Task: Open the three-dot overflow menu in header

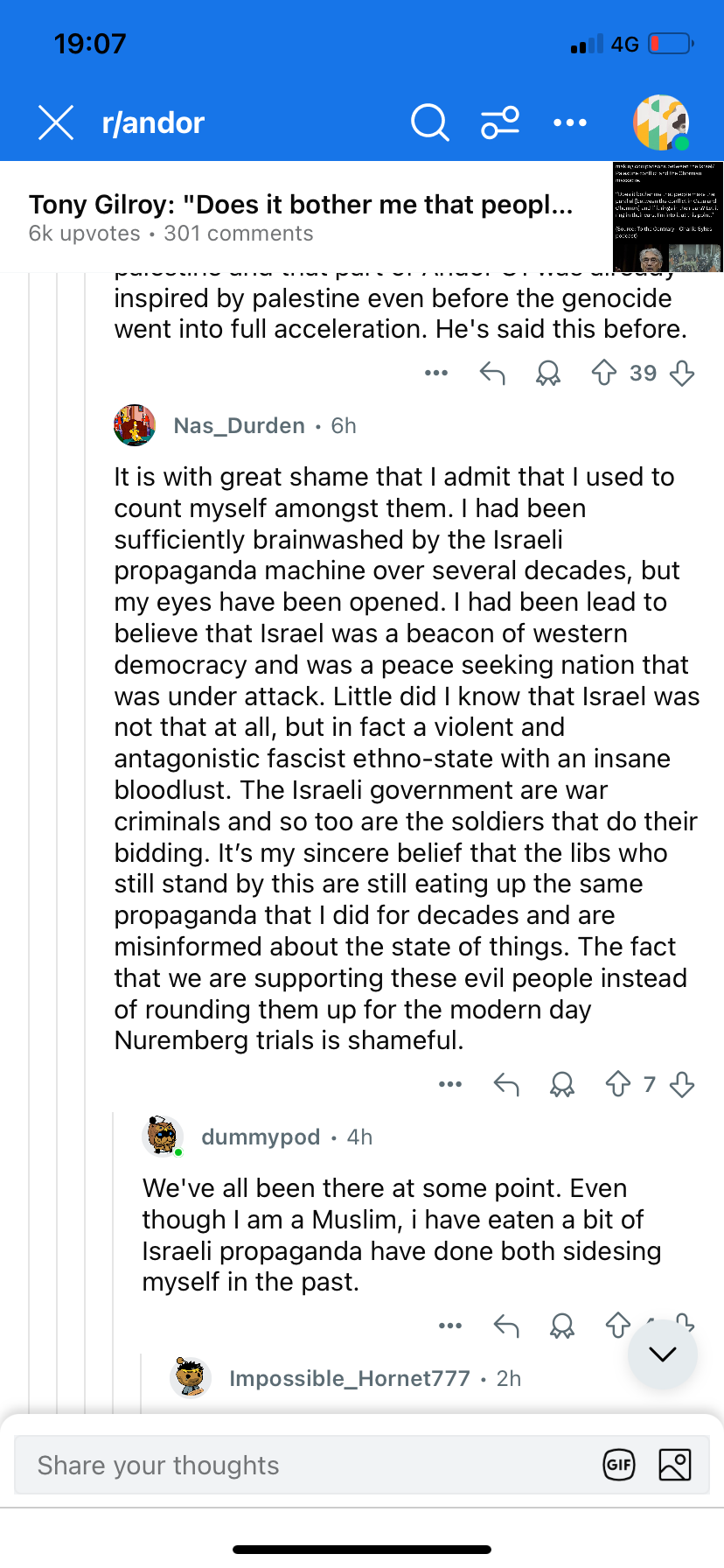Action: (x=570, y=123)
